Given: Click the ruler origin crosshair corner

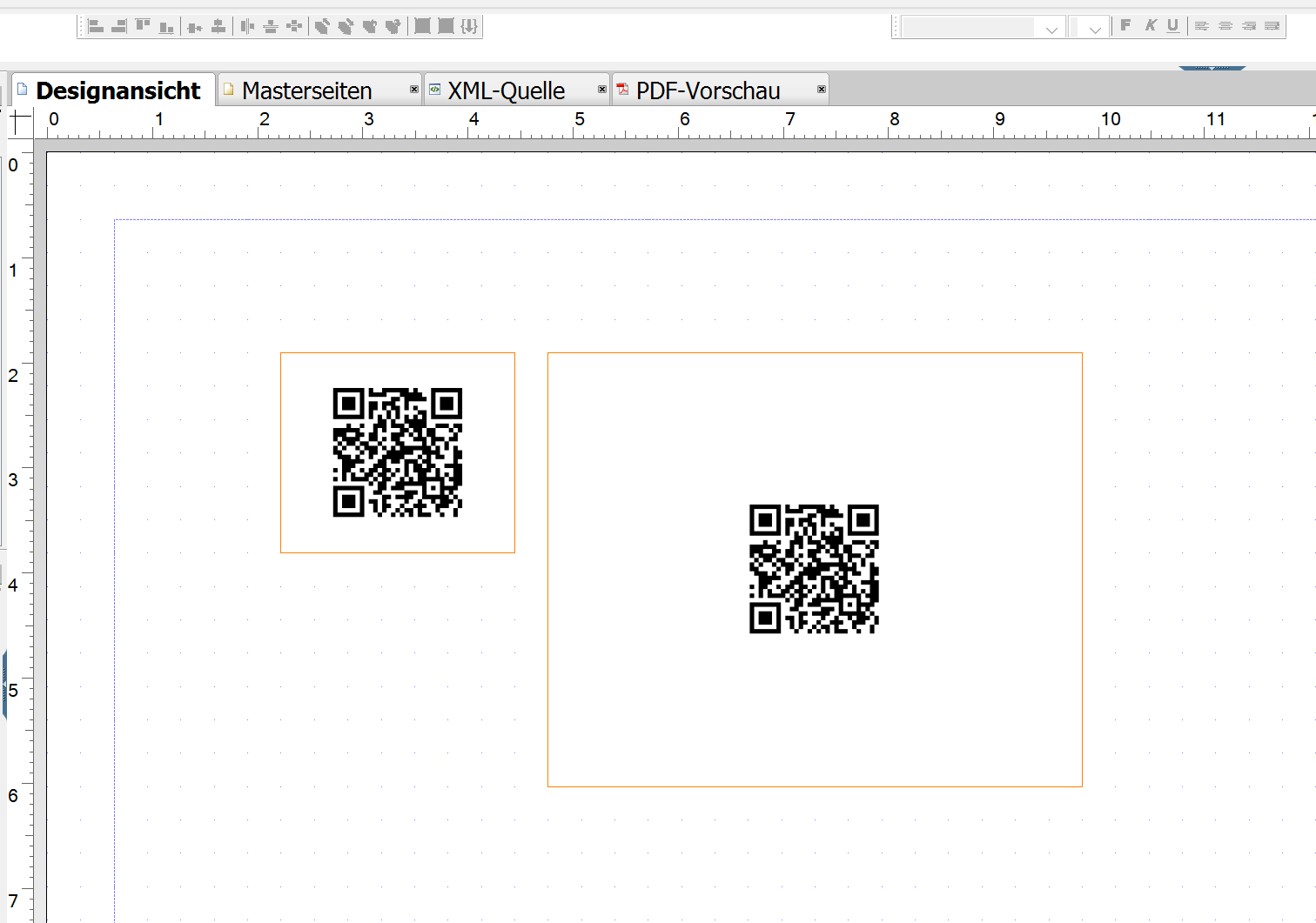Looking at the screenshot, I should click(20, 122).
